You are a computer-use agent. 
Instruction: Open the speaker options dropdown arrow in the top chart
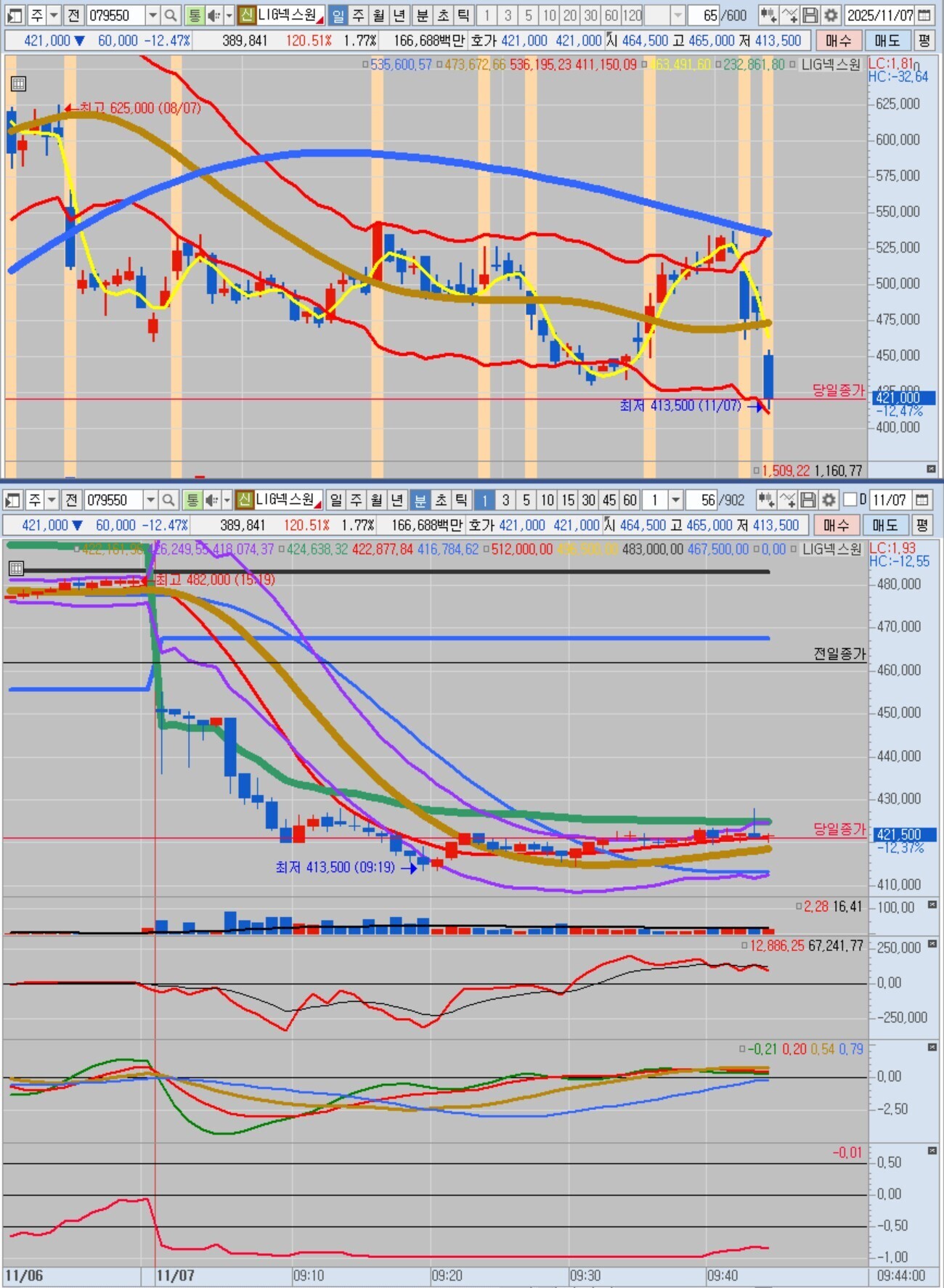click(x=229, y=15)
